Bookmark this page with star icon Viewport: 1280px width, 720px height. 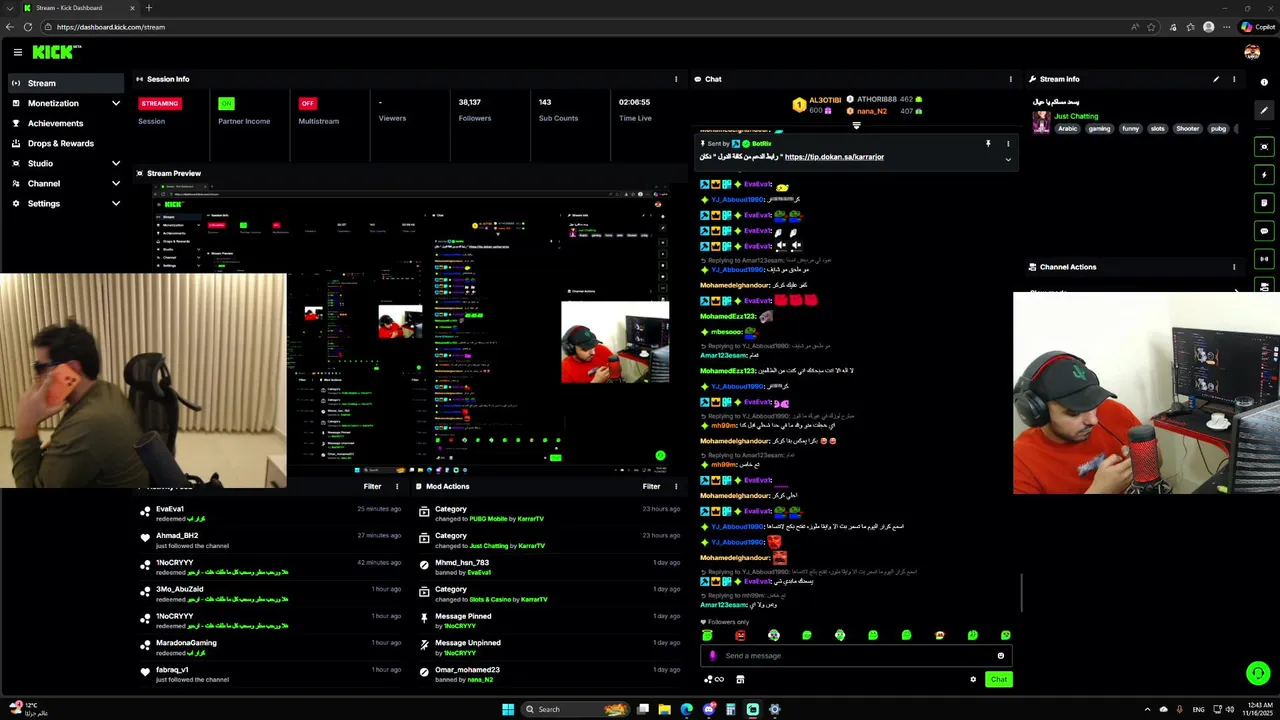[x=1151, y=27]
